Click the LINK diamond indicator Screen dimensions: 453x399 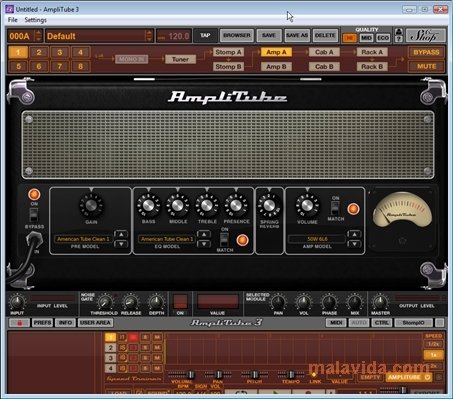tap(314, 375)
